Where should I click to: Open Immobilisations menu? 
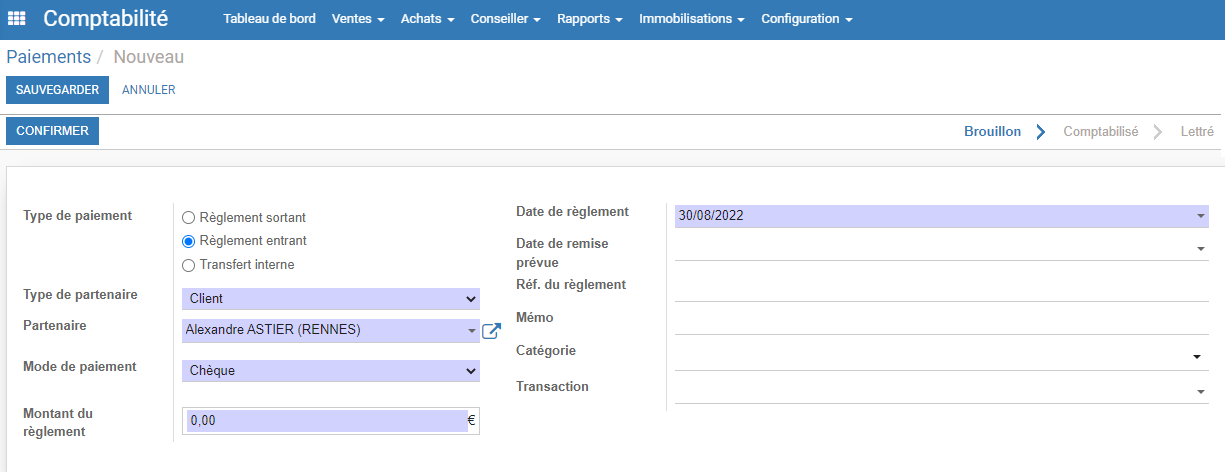click(x=692, y=19)
